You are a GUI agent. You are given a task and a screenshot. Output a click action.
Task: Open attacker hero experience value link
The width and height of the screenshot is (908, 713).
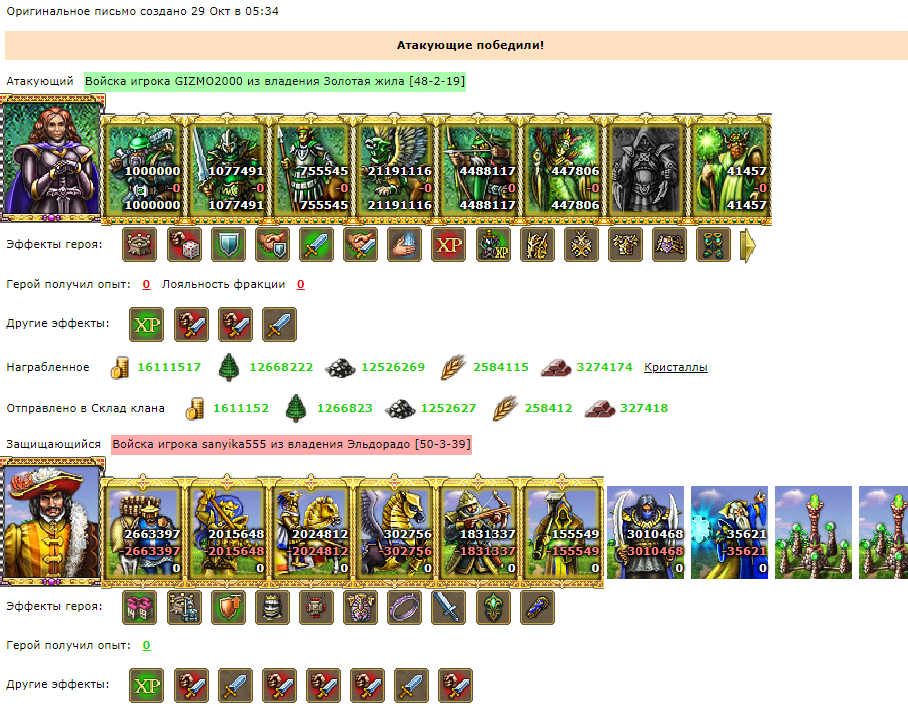[147, 284]
